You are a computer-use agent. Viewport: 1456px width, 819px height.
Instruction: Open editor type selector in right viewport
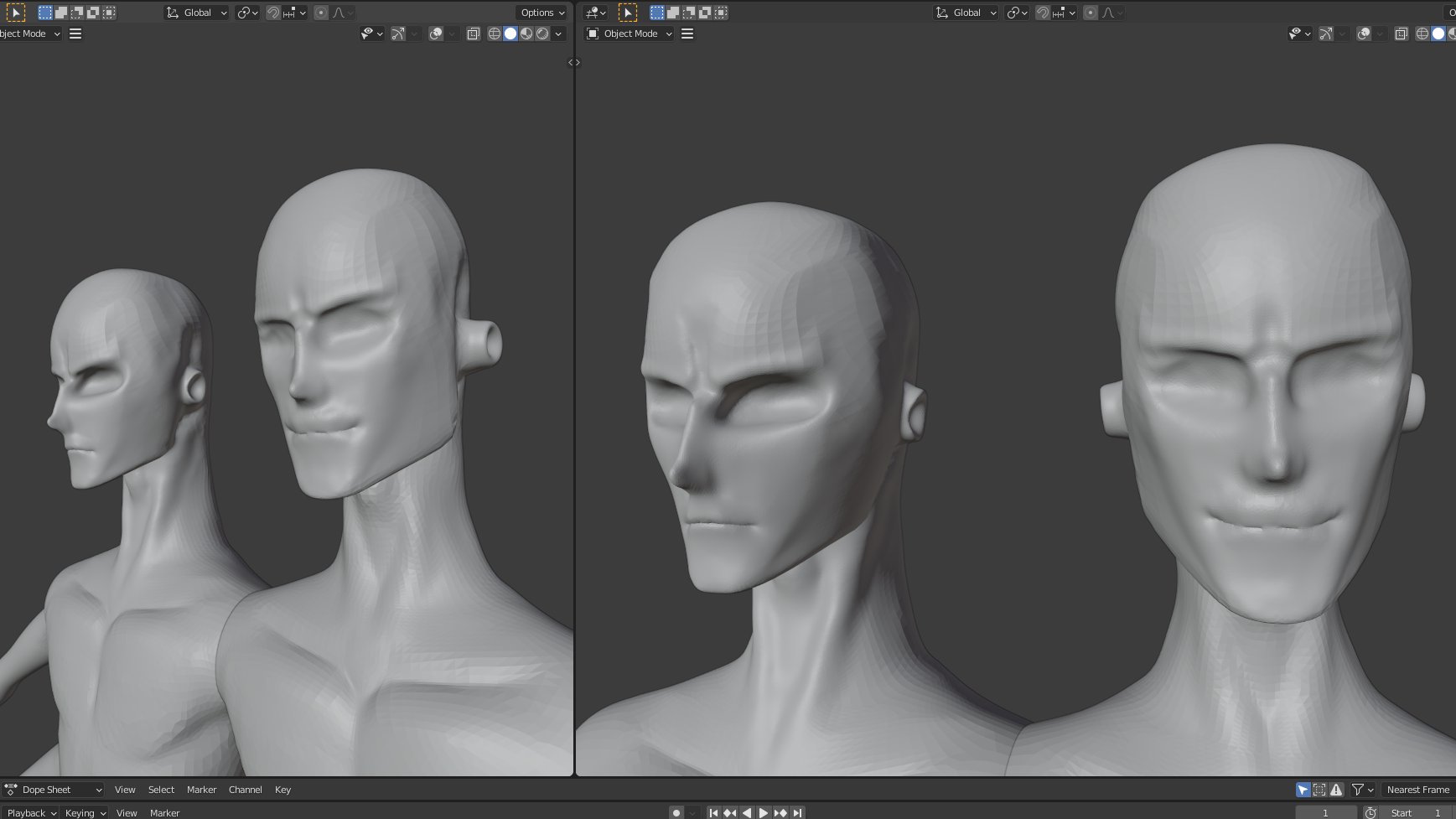tap(596, 13)
